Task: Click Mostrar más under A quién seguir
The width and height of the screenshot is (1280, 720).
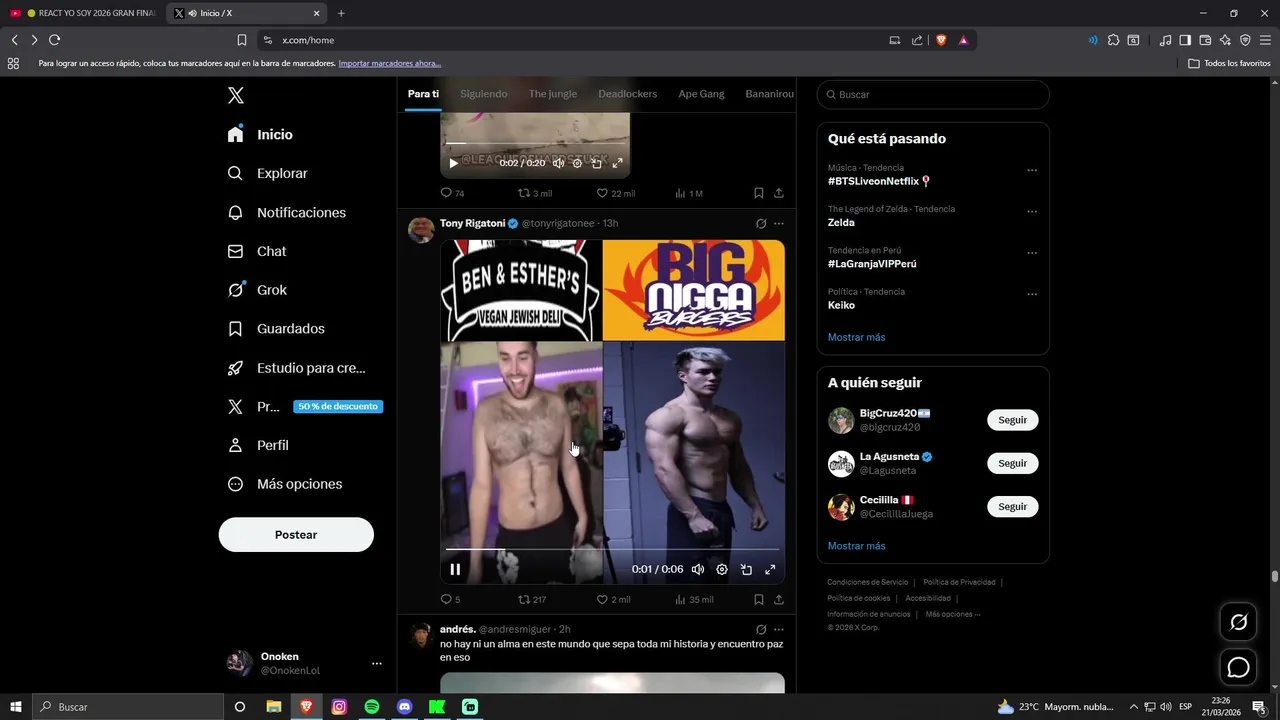Action: coord(856,546)
